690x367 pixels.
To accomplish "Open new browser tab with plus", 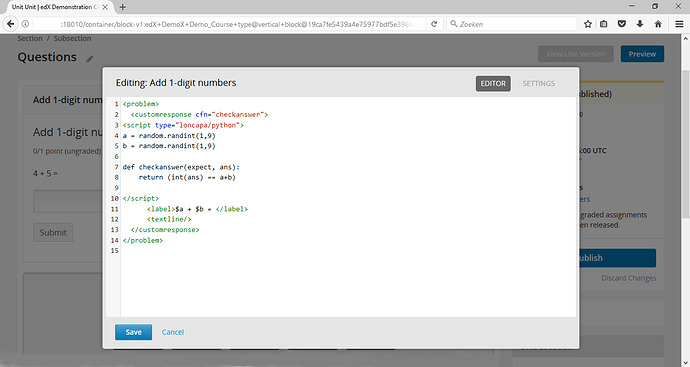I will pos(123,7).
